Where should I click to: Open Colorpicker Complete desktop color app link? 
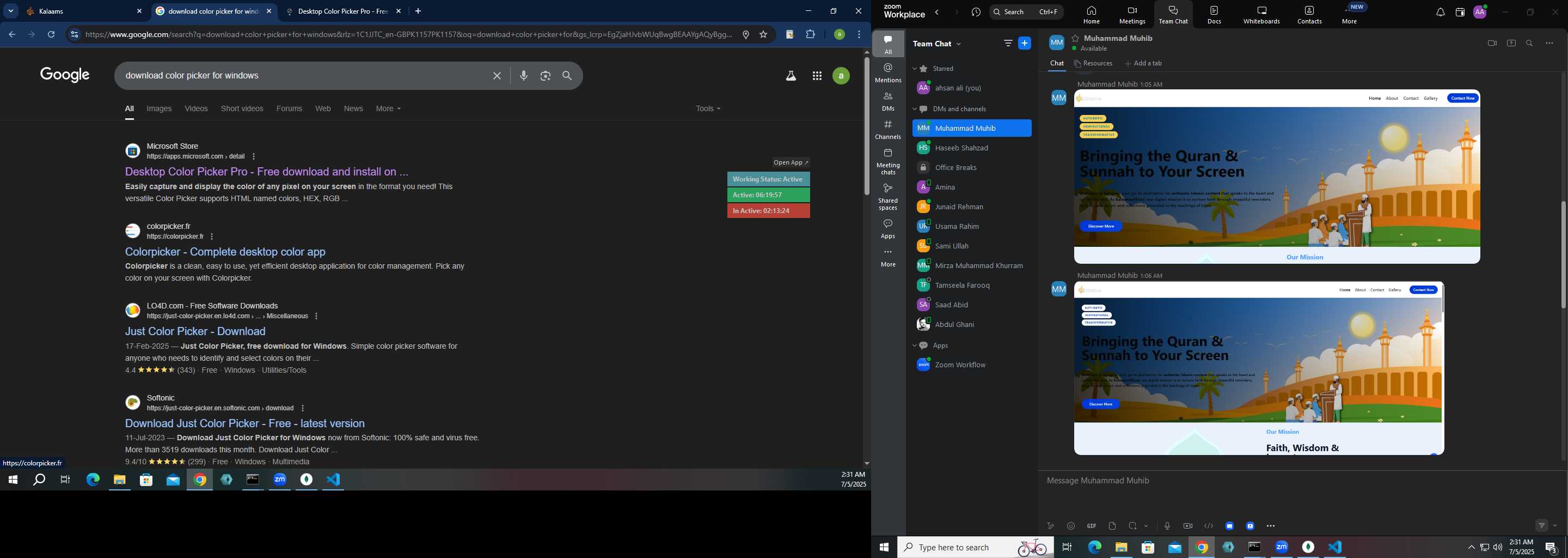coord(225,252)
